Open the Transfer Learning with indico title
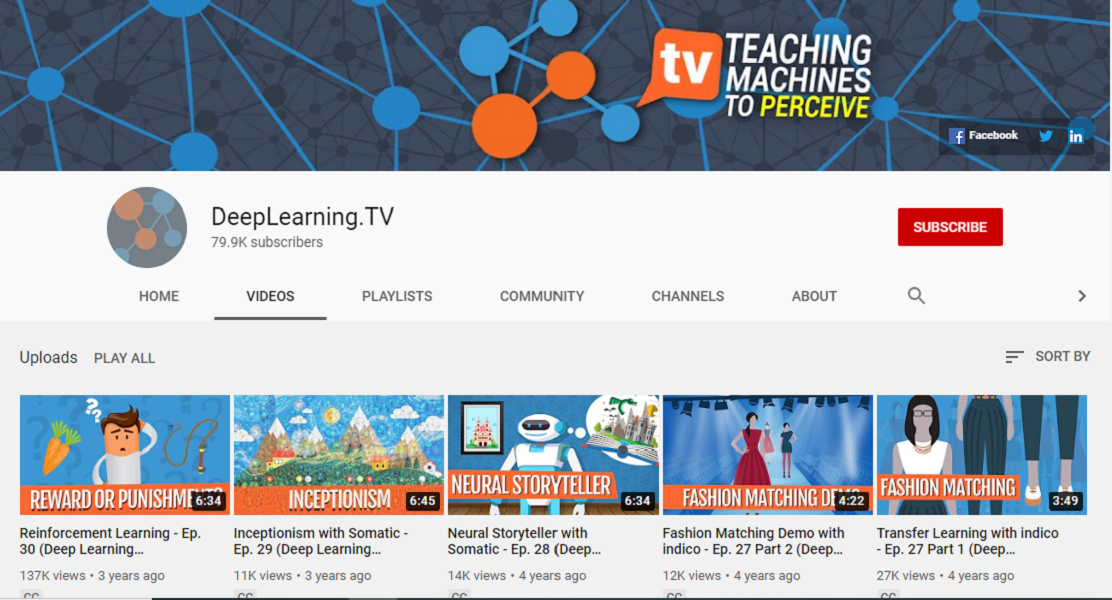Viewport: 1112px width, 600px height. tap(967, 541)
